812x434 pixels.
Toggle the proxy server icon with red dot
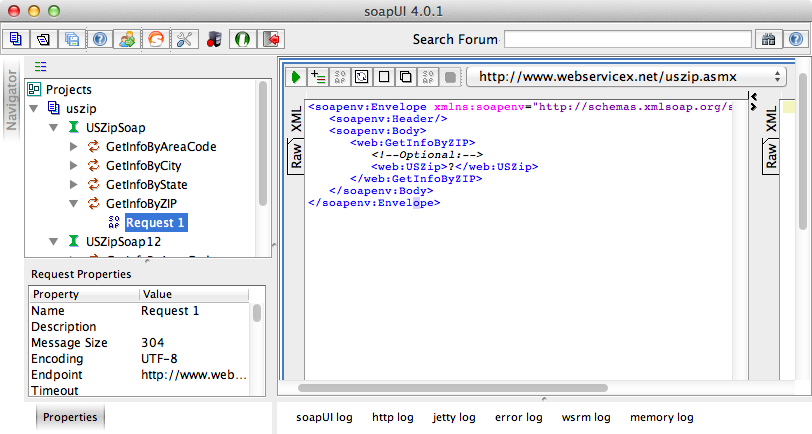click(214, 39)
